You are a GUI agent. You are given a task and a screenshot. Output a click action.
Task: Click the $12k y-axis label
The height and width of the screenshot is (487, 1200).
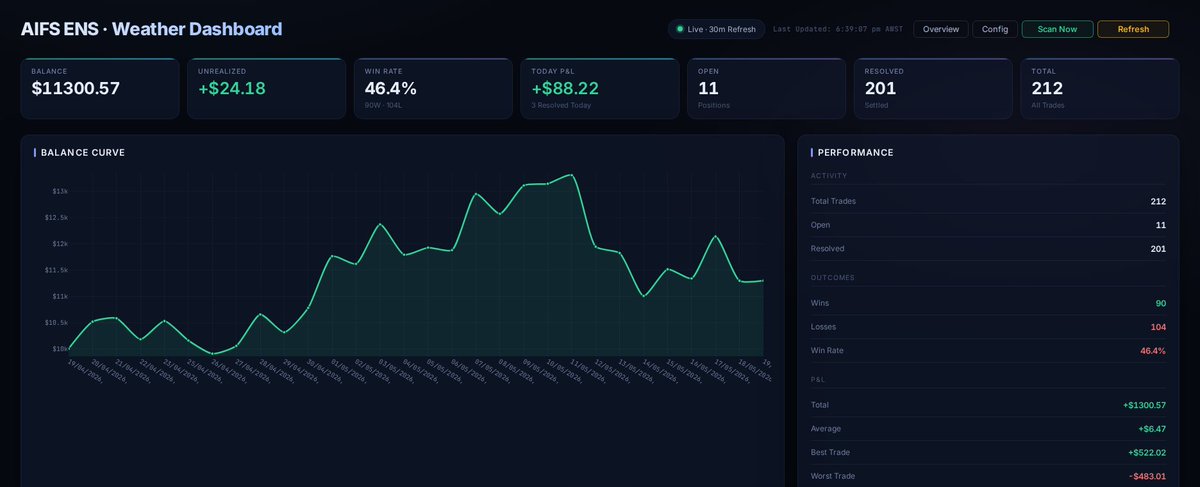click(x=60, y=243)
